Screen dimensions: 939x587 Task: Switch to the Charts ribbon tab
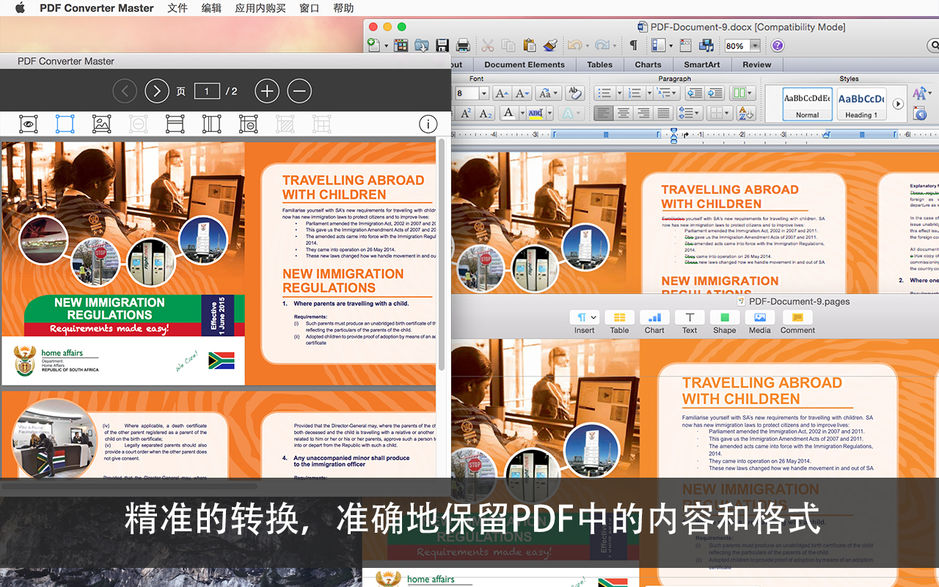648,64
